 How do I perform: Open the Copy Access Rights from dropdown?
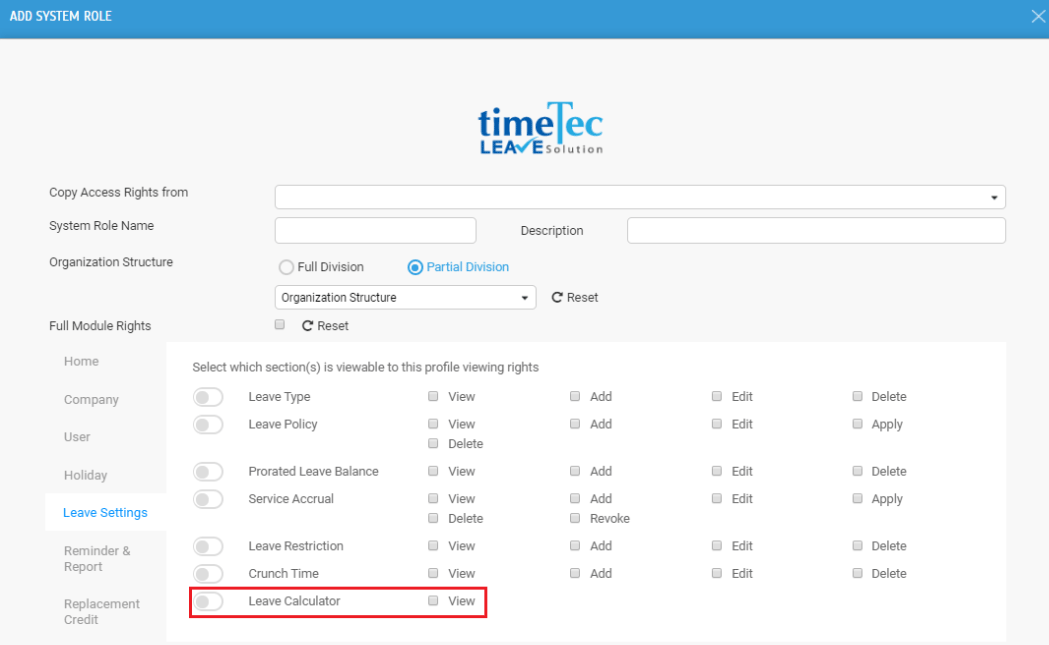pos(640,197)
